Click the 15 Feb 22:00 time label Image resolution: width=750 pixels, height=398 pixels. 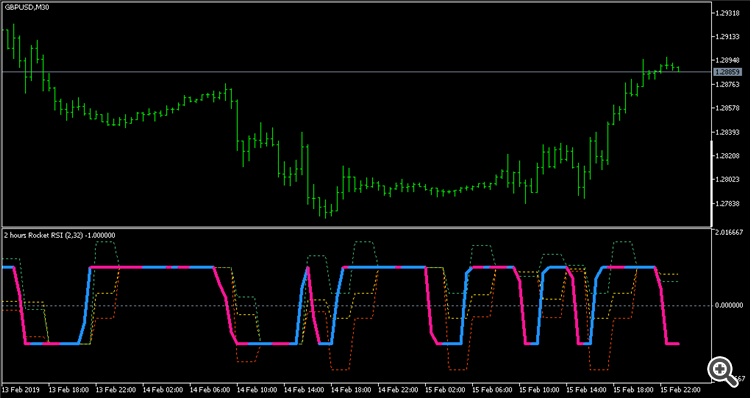[681, 390]
